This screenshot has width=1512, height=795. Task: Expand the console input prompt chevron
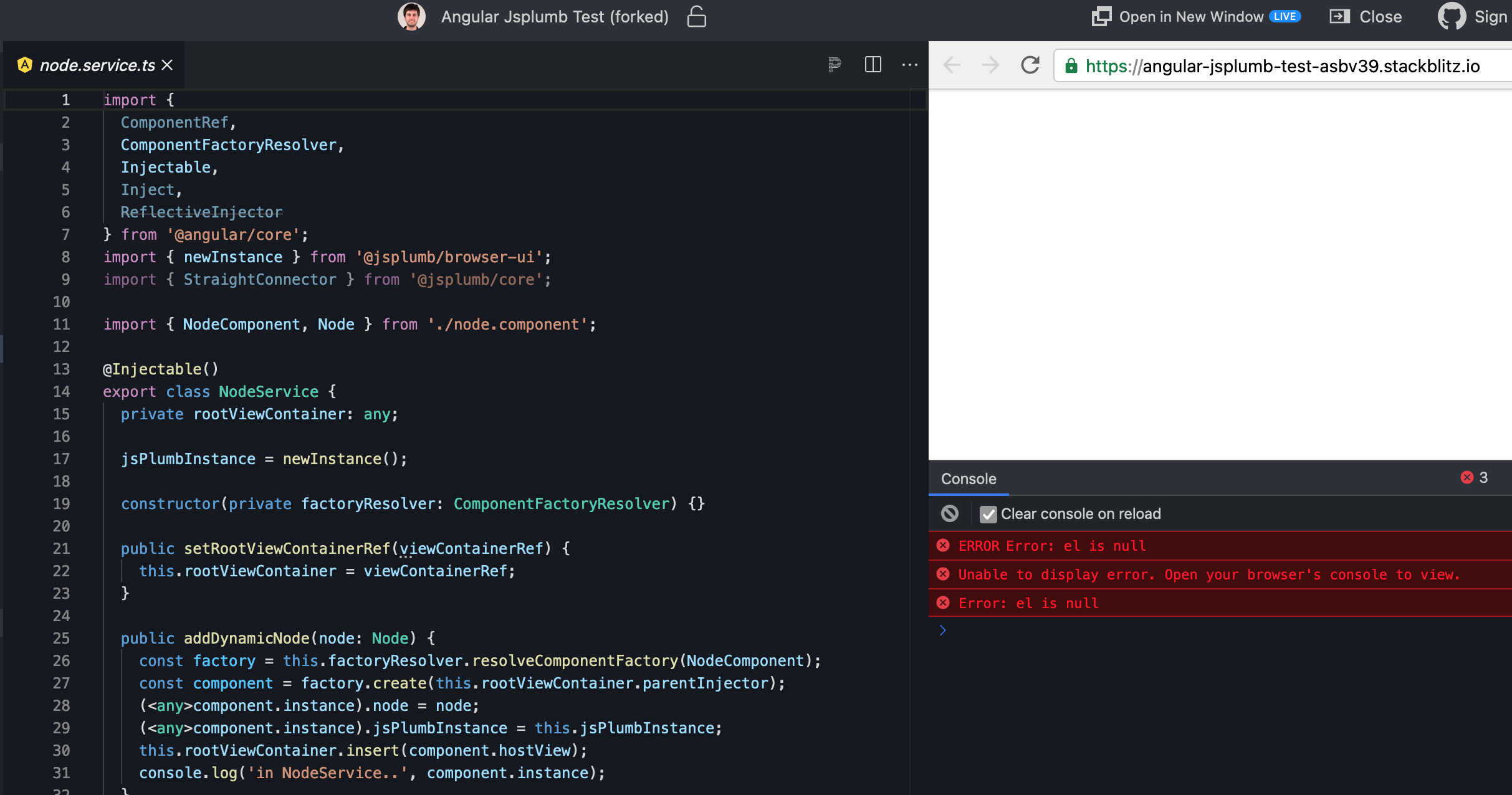pos(944,630)
